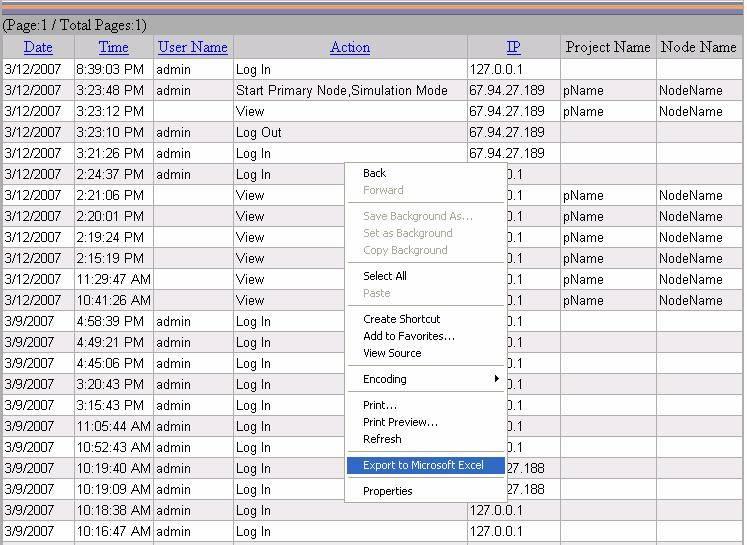
Task: Sort by the Time column link
Action: 114,47
